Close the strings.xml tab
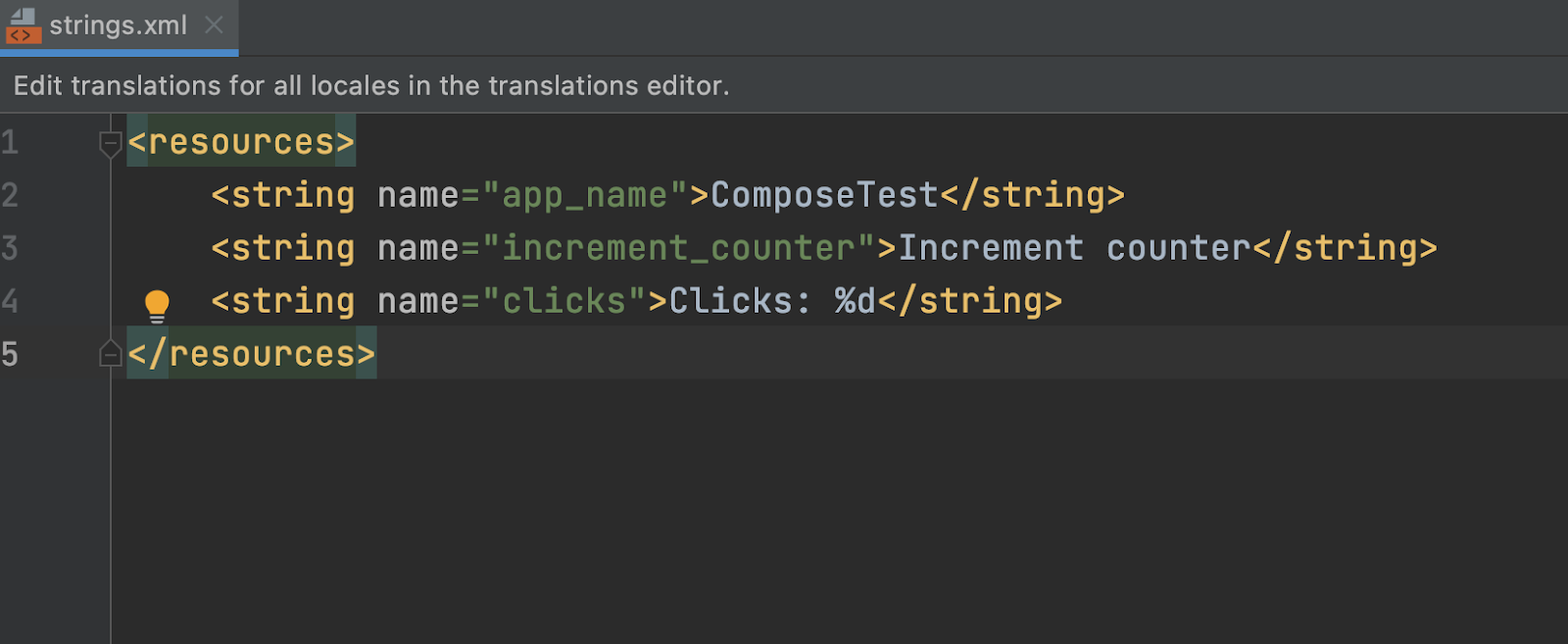The width and height of the screenshot is (1568, 644). click(x=214, y=25)
